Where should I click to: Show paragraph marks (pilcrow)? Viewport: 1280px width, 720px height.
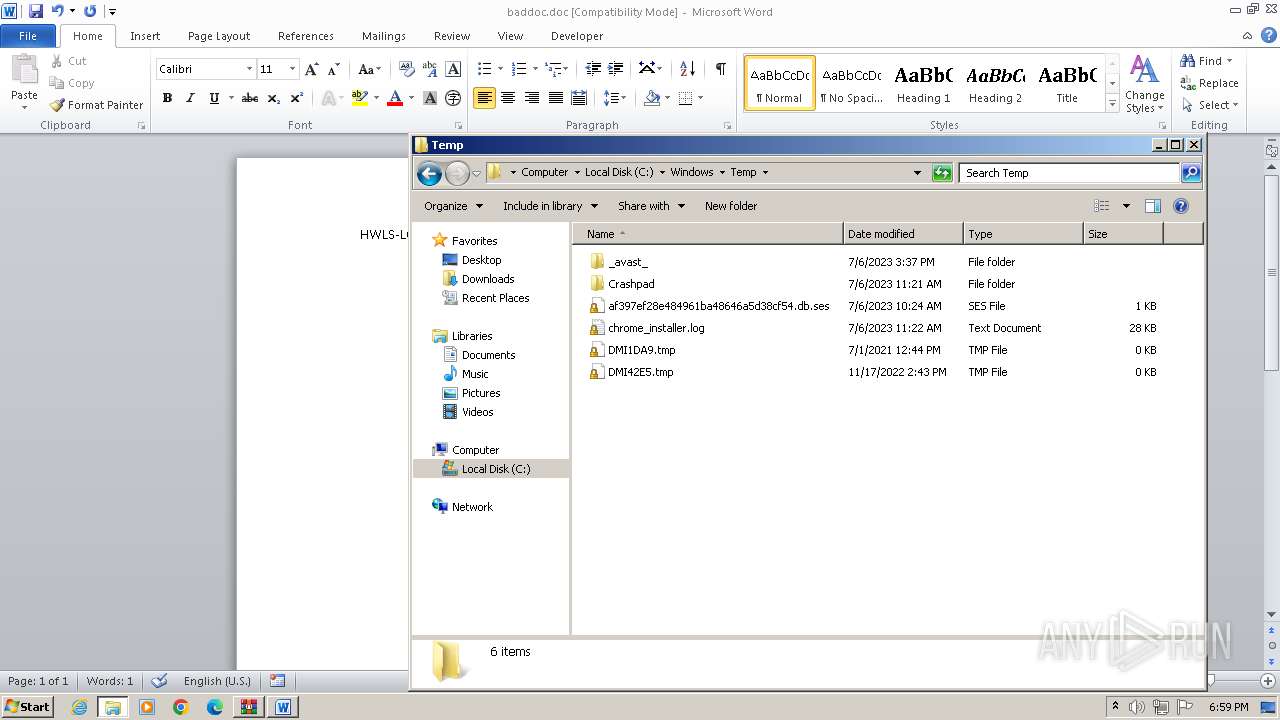(x=720, y=69)
